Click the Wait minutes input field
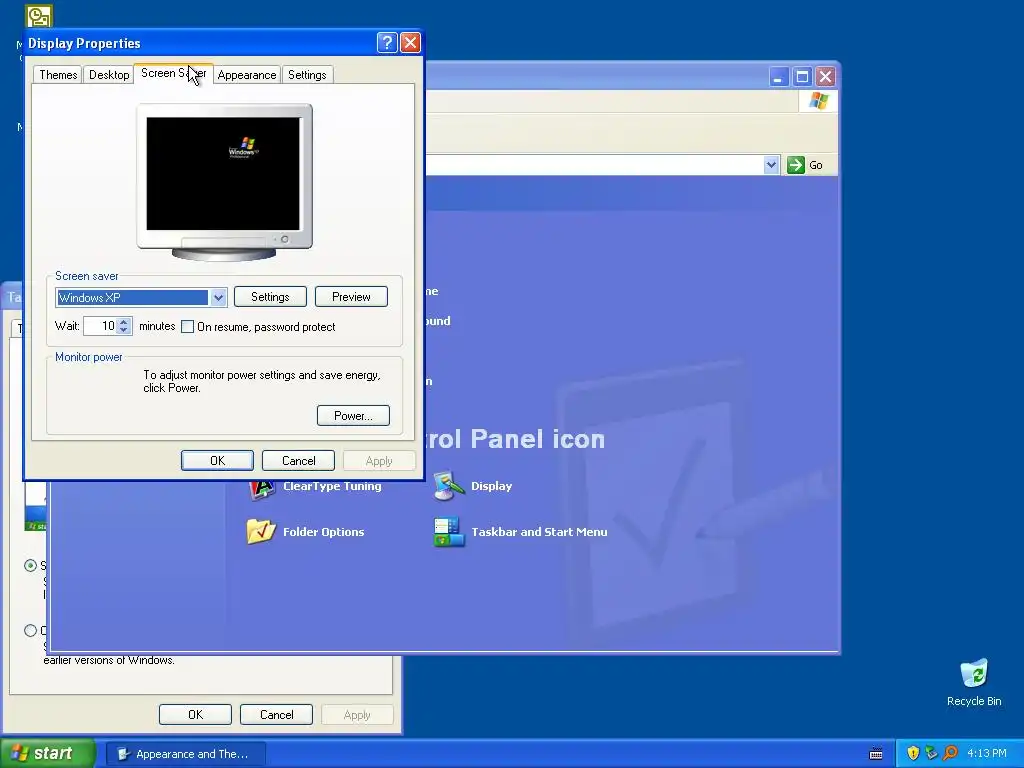 [x=101, y=326]
